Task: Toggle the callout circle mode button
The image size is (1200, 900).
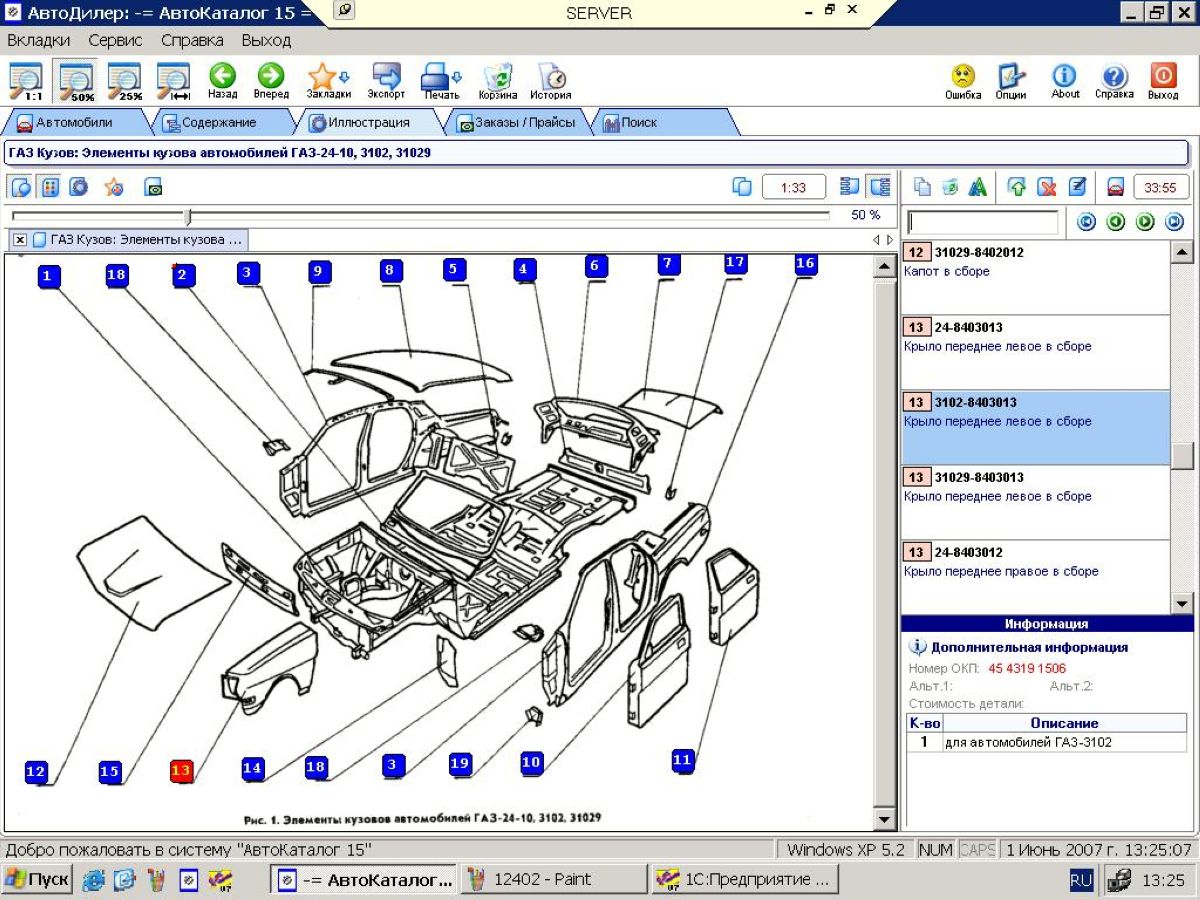Action: coord(21,187)
